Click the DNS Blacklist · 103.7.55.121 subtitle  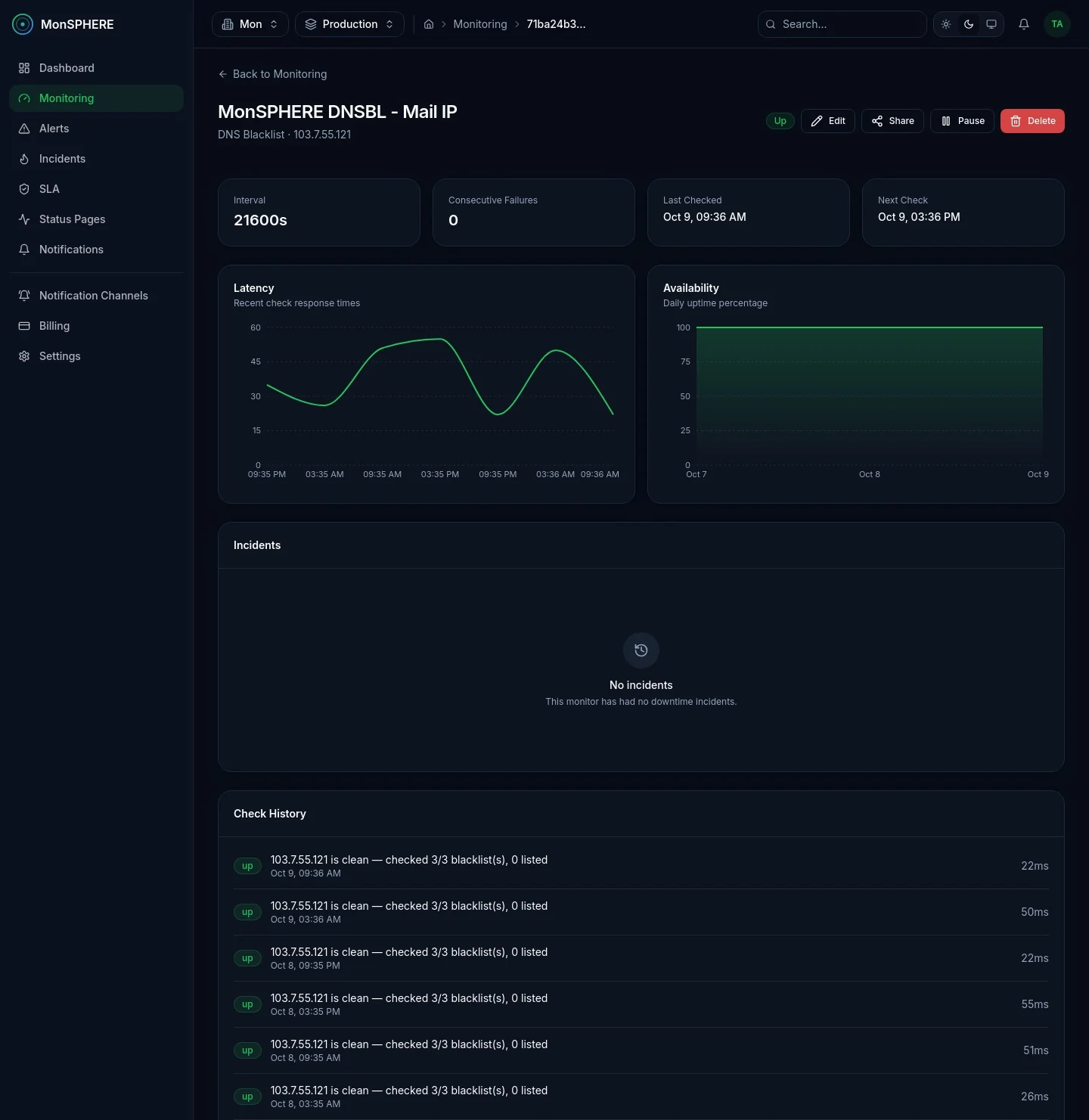tap(284, 135)
